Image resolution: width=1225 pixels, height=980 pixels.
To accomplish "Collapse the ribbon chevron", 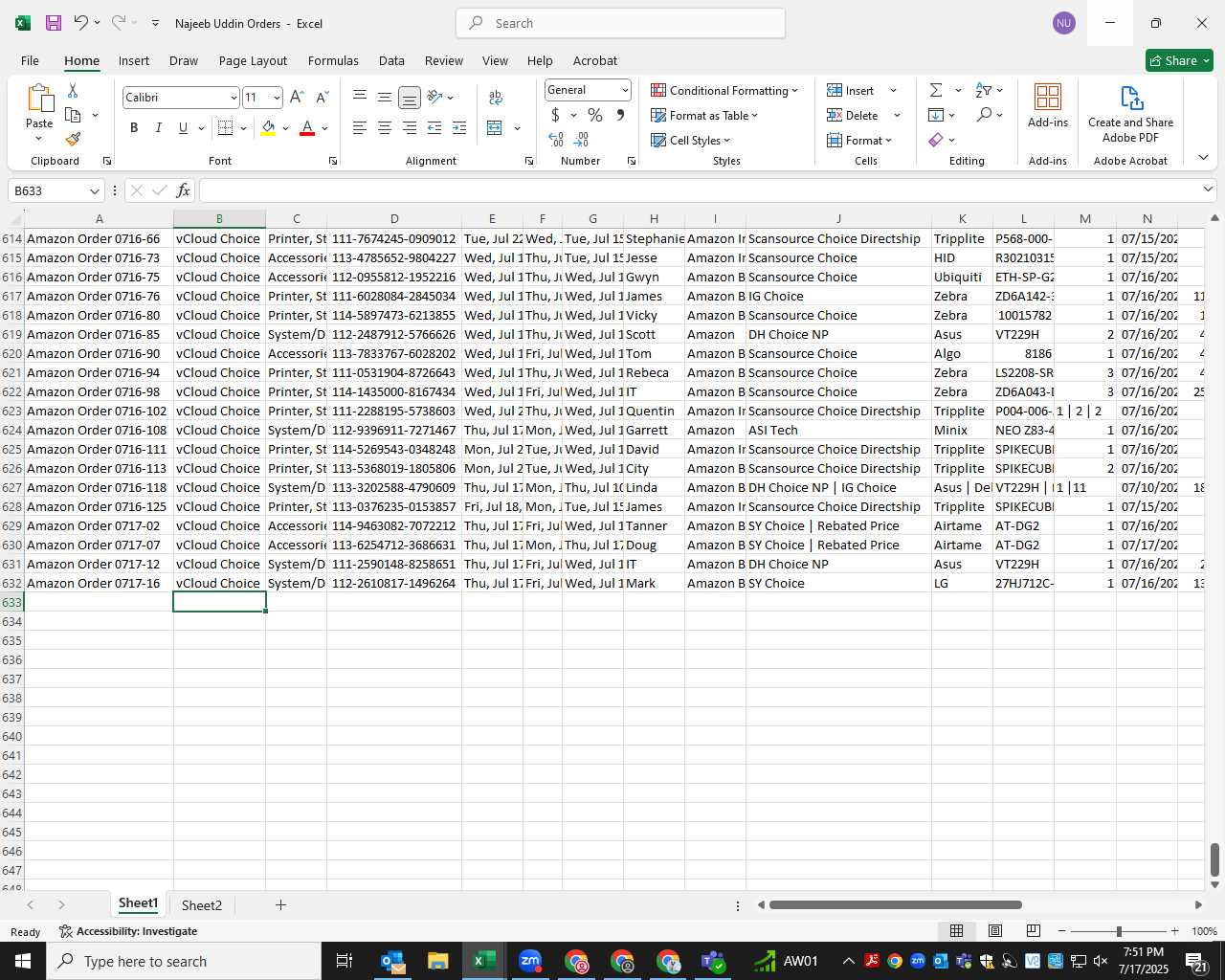I will 1203,158.
